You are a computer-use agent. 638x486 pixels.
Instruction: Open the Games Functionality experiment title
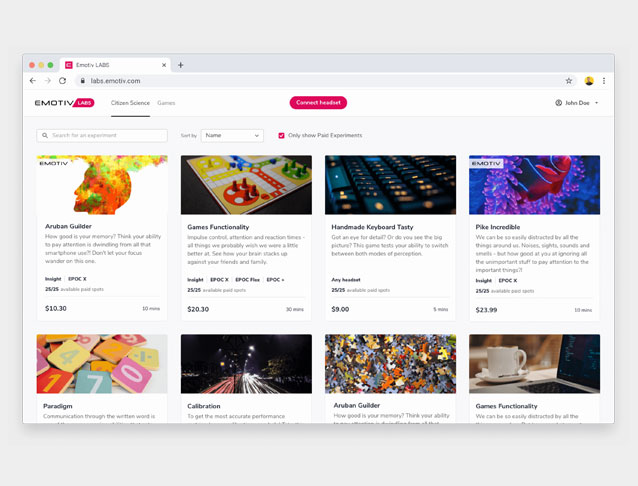pyautogui.click(x=218, y=227)
